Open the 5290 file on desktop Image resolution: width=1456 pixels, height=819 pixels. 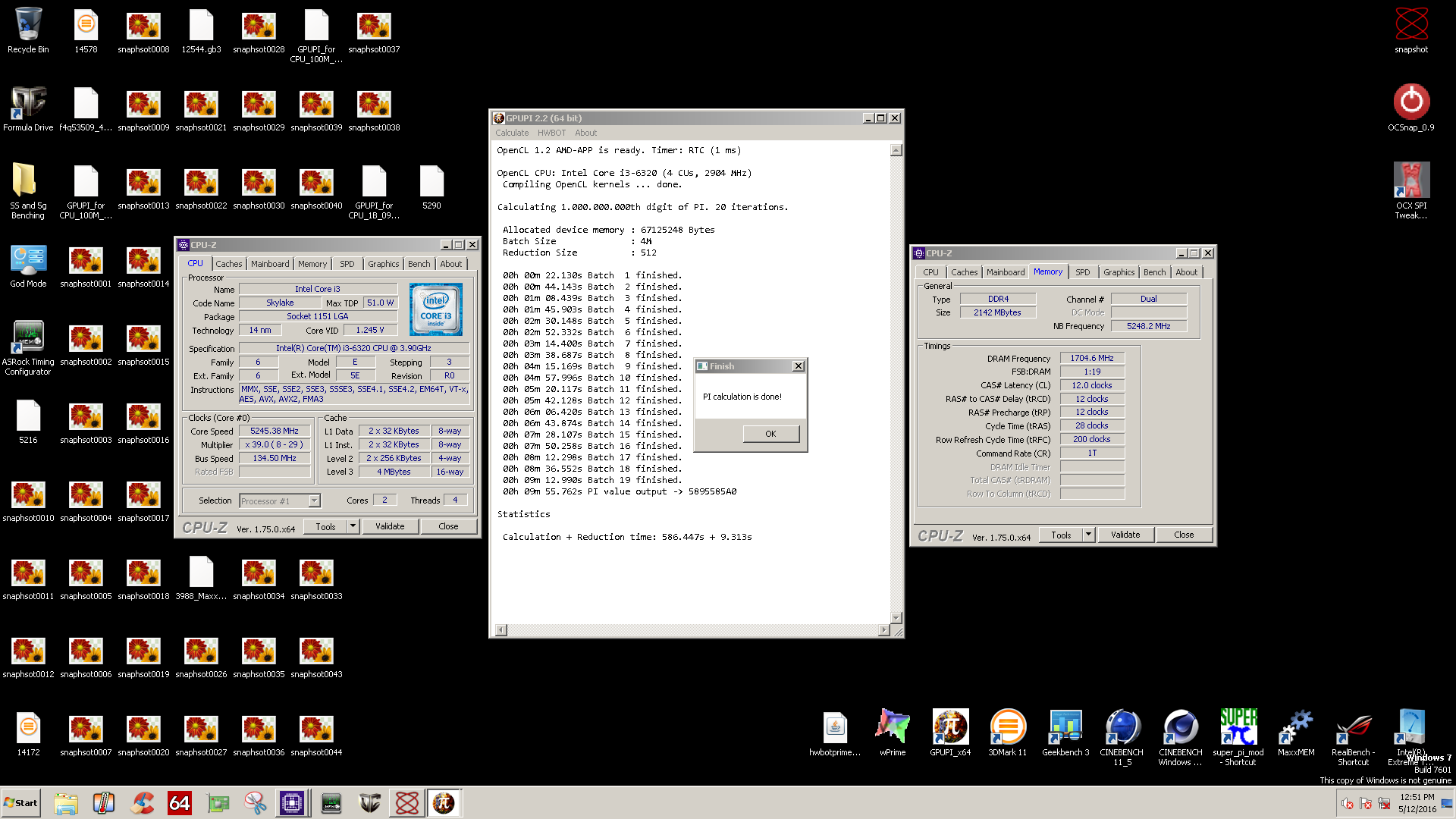[x=431, y=187]
